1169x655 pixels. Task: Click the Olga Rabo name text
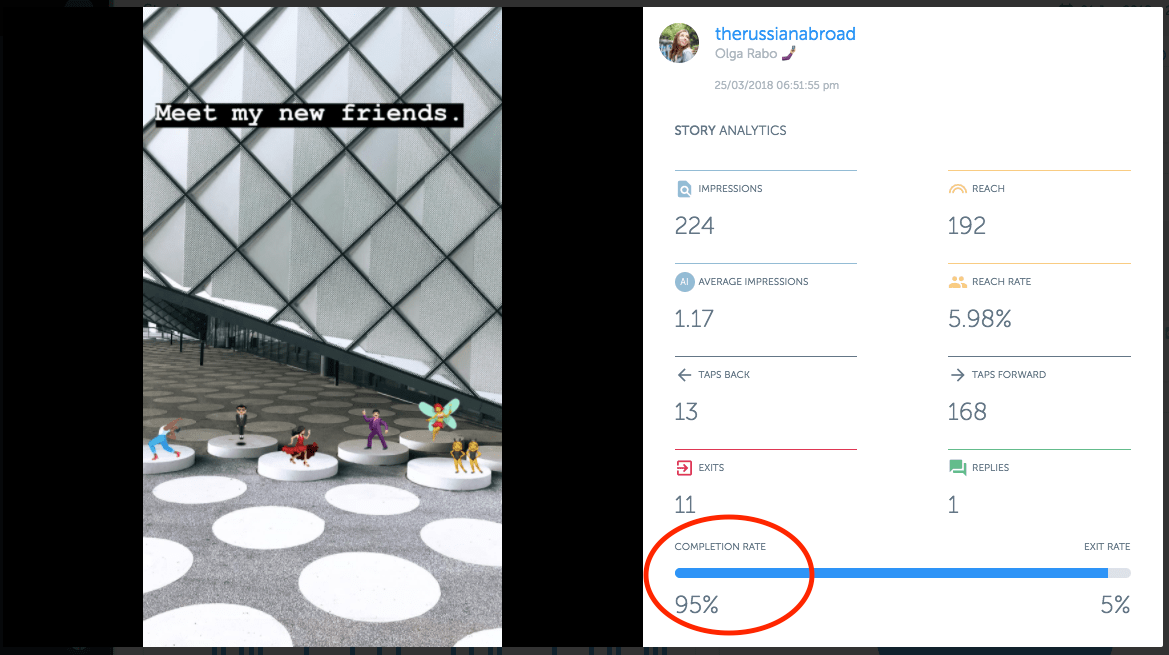point(746,54)
